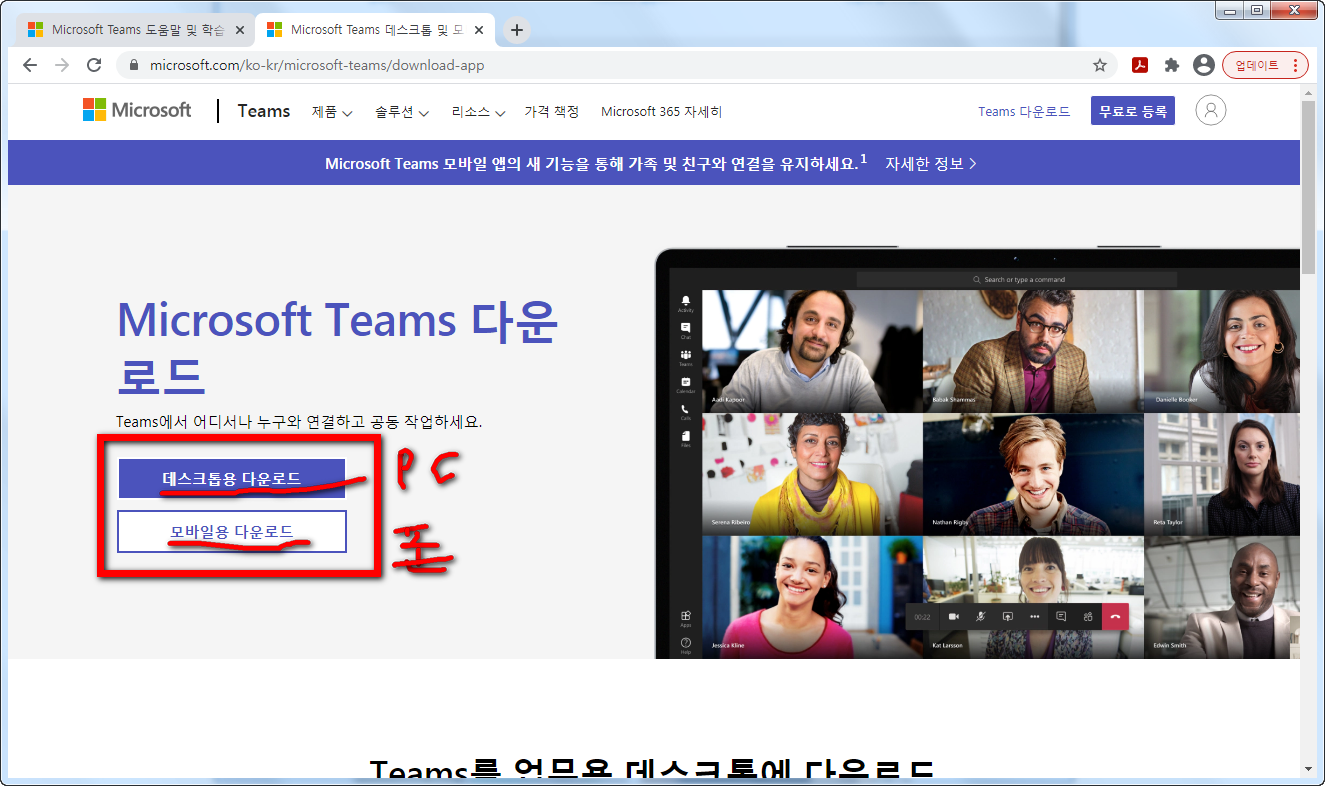Open the extensions puzzle-piece icon
Viewport: 1325px width, 786px height.
[1172, 65]
